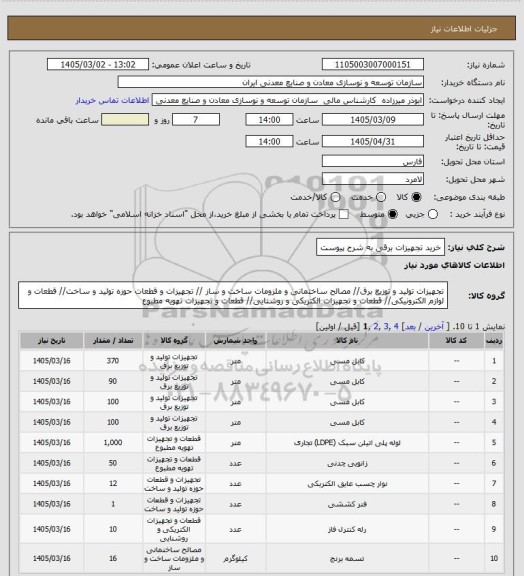
Task: Click the شهر محل تحویل field لامرد
Action: click(373, 179)
